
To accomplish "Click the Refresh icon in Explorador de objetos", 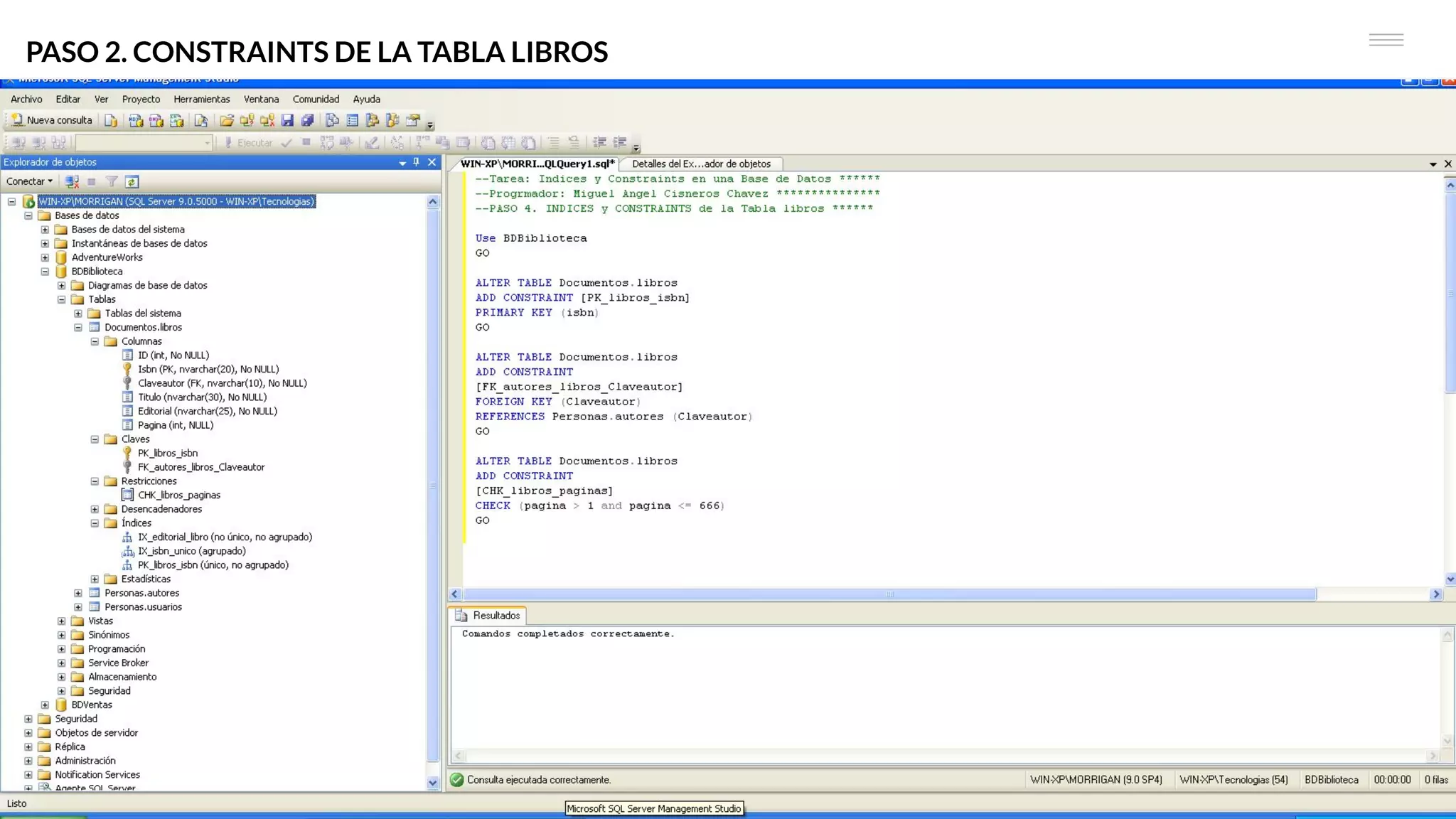I will [x=132, y=181].
